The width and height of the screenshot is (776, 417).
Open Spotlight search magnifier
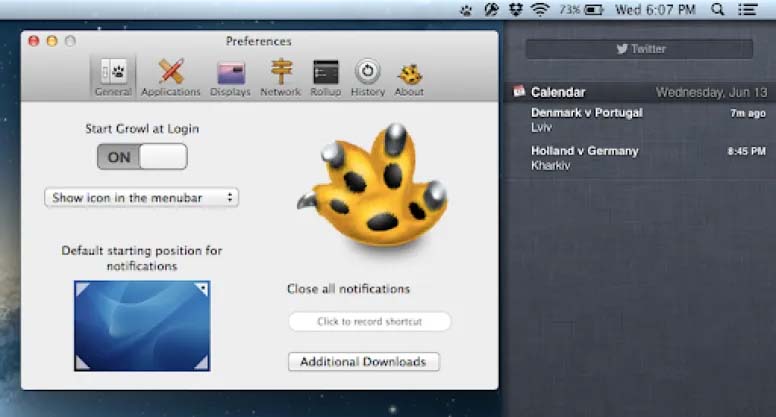(x=718, y=9)
